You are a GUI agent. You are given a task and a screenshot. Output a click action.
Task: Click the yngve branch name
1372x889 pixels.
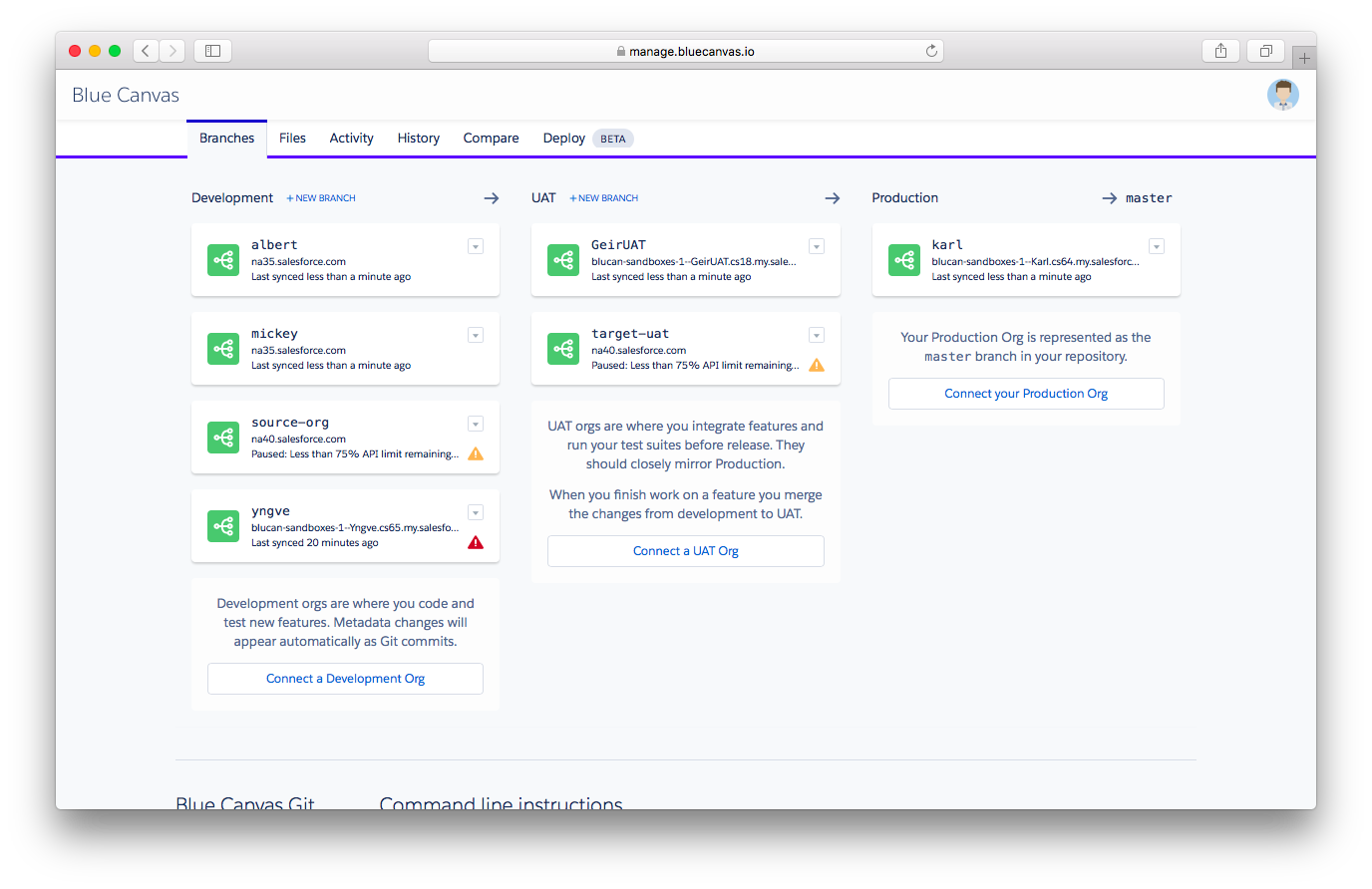click(x=271, y=511)
